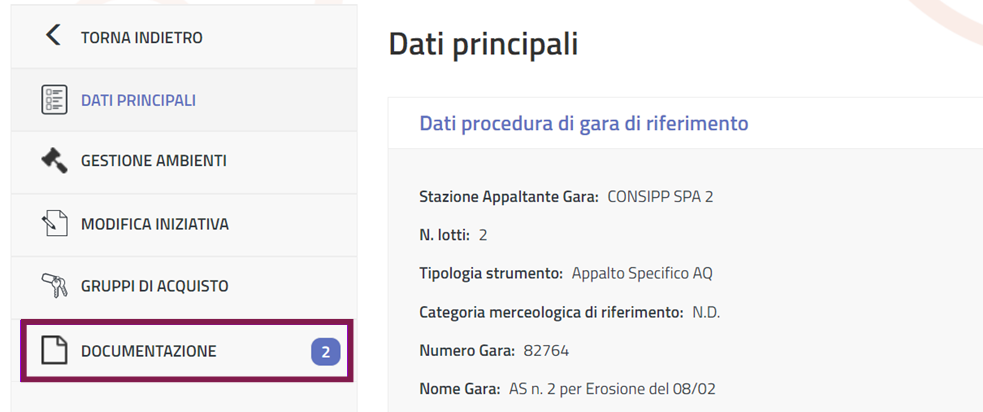Image resolution: width=983 pixels, height=412 pixels.
Task: Select the DATI PRINCIPALI menu label
Action: [x=138, y=100]
